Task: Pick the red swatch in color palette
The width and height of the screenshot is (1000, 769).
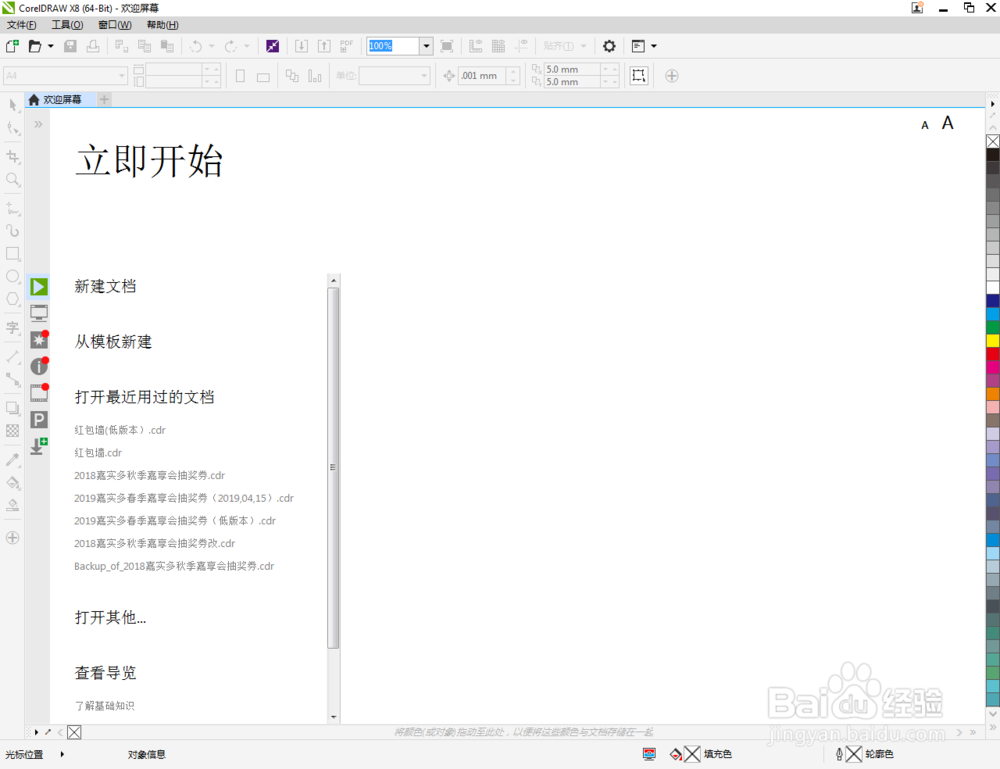Action: (993, 354)
